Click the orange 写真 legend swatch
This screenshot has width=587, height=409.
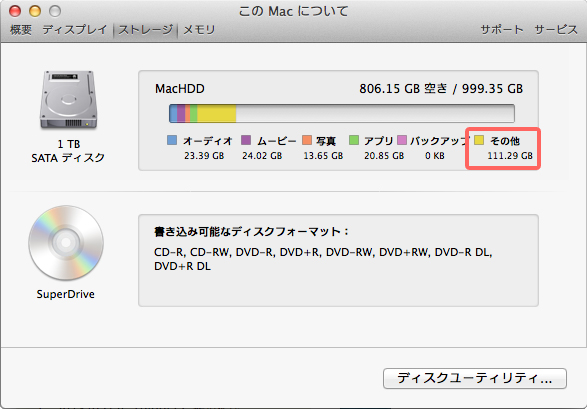(307, 140)
